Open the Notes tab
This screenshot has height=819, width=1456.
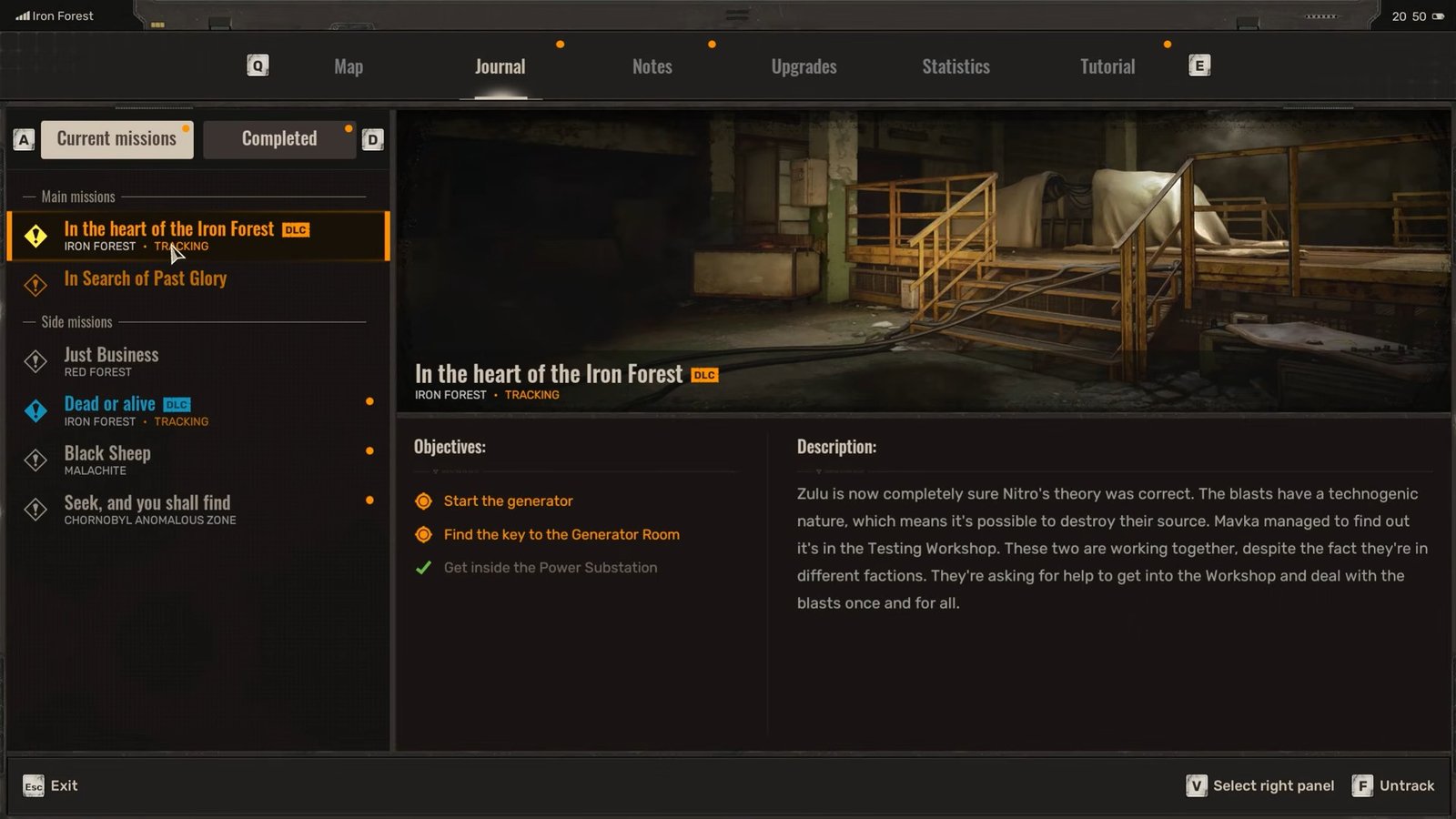click(652, 66)
